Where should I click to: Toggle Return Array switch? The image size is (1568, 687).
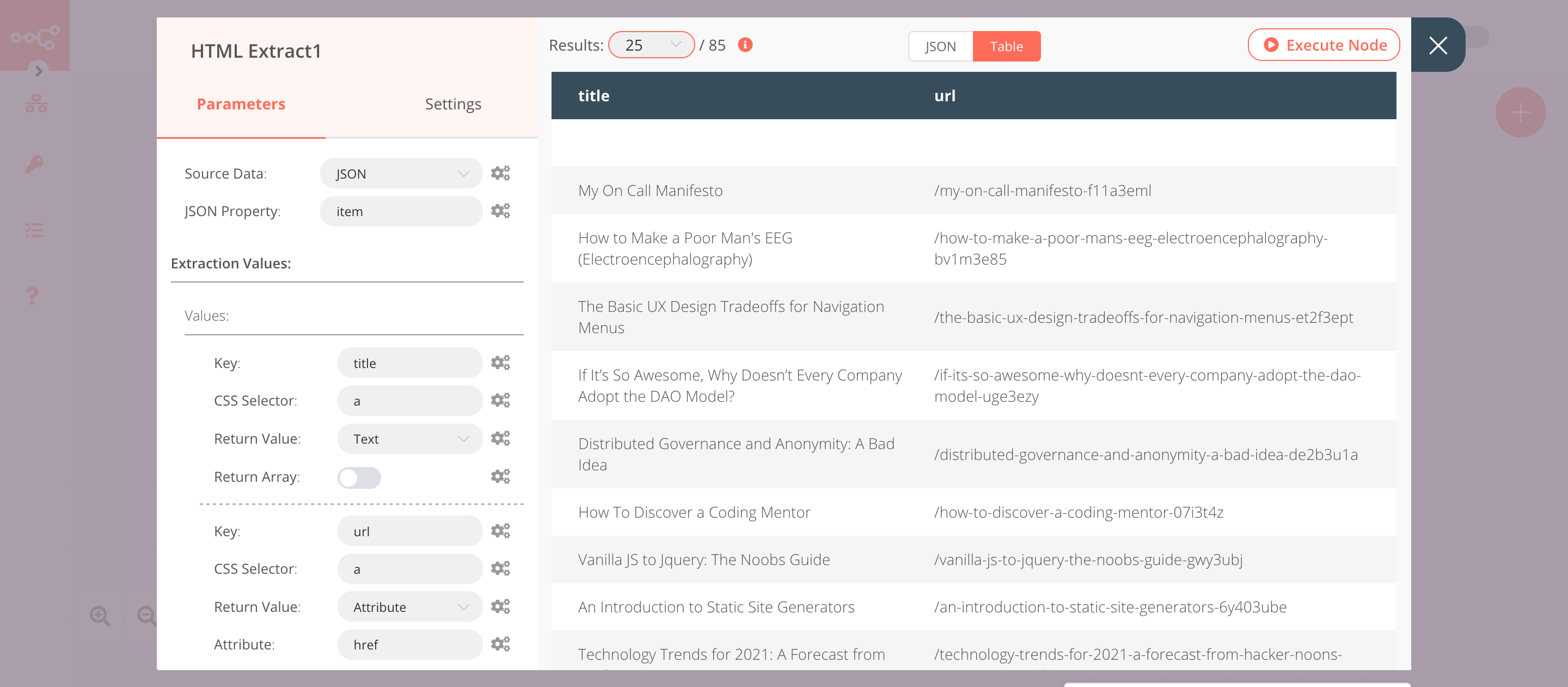coord(359,476)
